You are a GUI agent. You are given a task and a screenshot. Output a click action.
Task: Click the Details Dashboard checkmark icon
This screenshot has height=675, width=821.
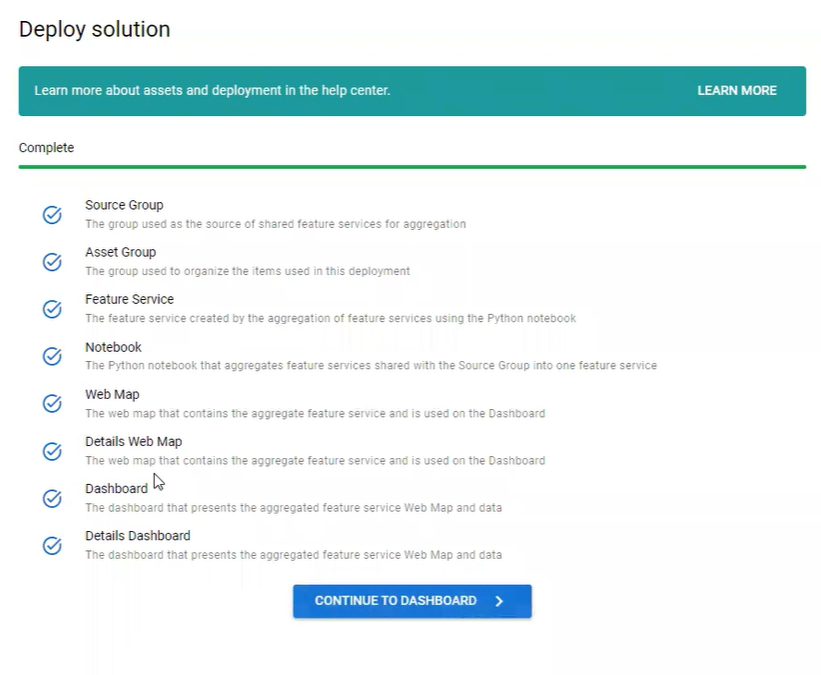pyautogui.click(x=52, y=545)
